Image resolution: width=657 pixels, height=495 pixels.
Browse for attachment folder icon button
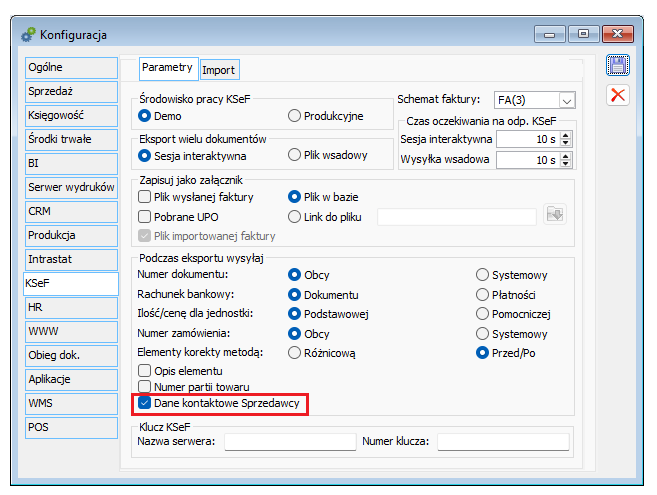pos(555,215)
